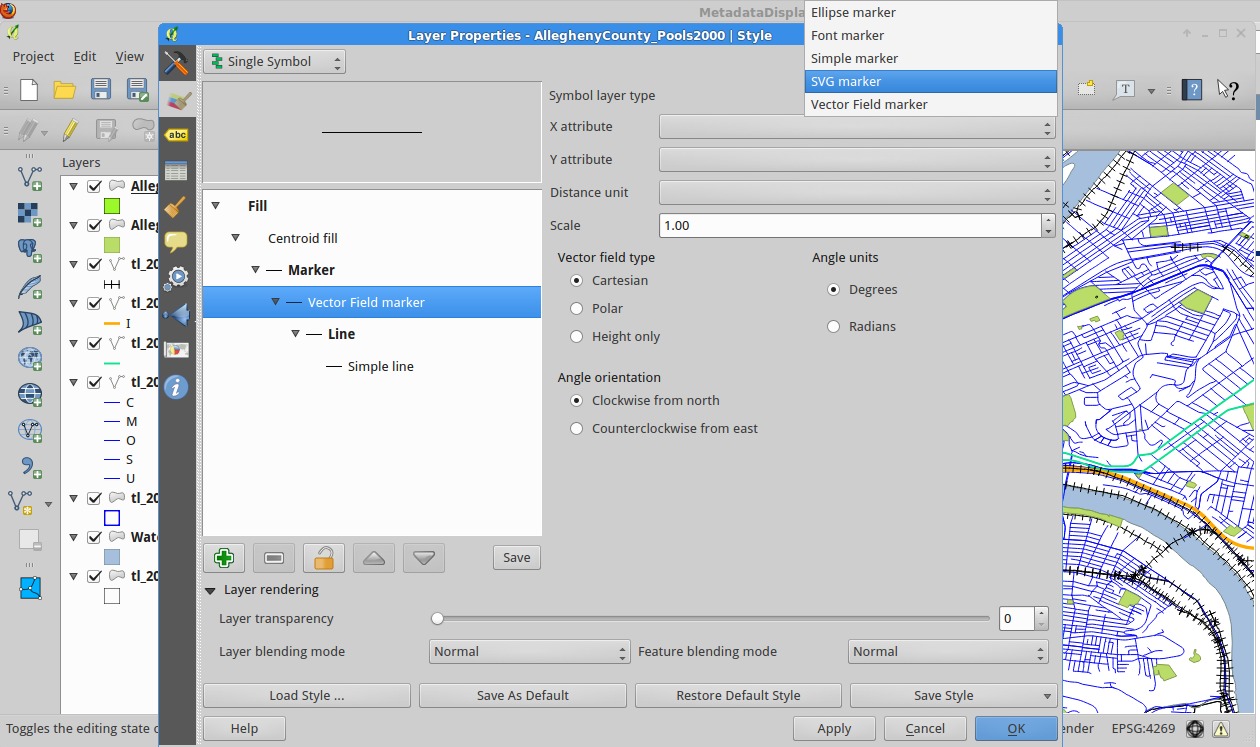Select the Radians angle unit
The image size is (1260, 747).
[x=833, y=327]
